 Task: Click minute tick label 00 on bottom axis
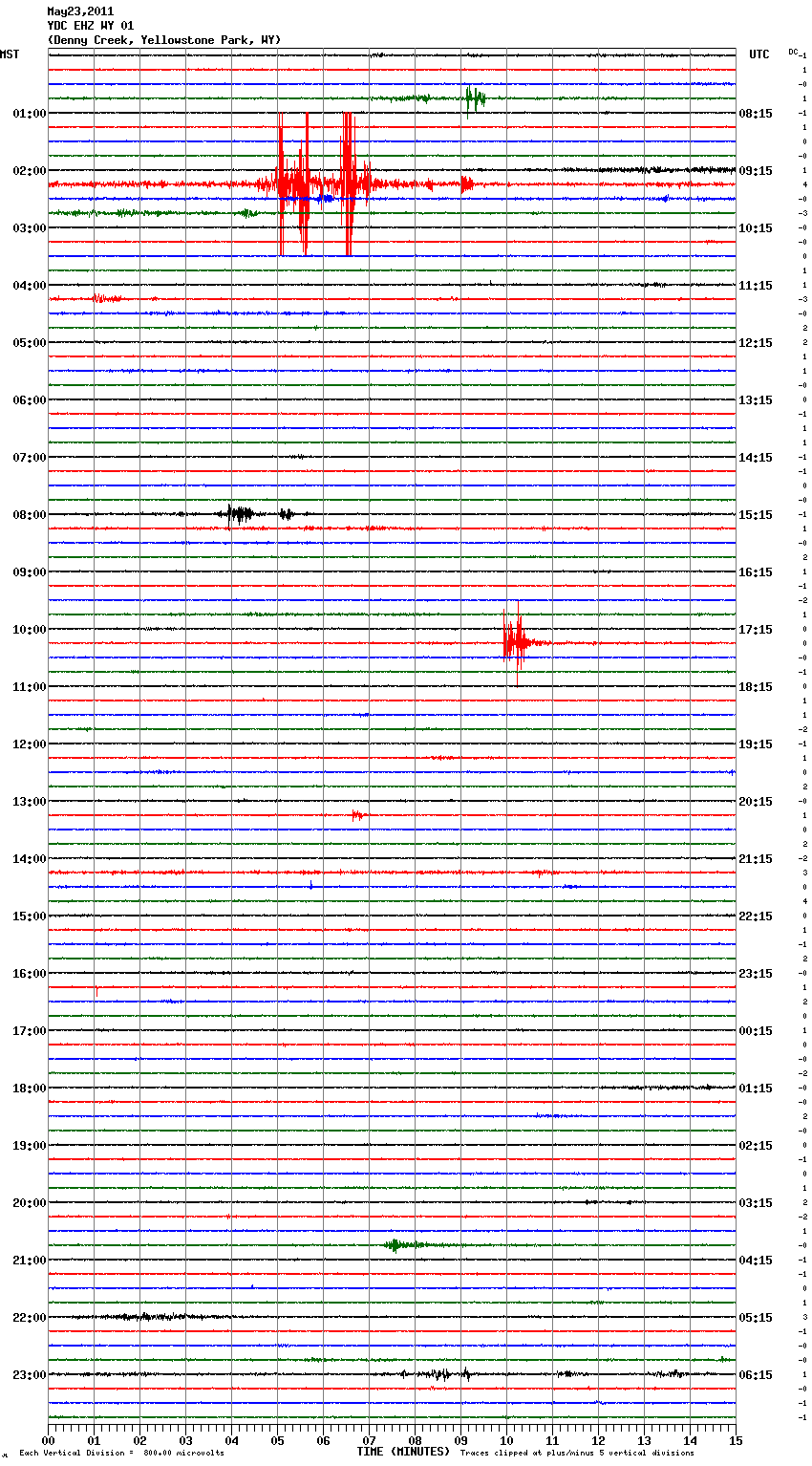[x=48, y=1440]
